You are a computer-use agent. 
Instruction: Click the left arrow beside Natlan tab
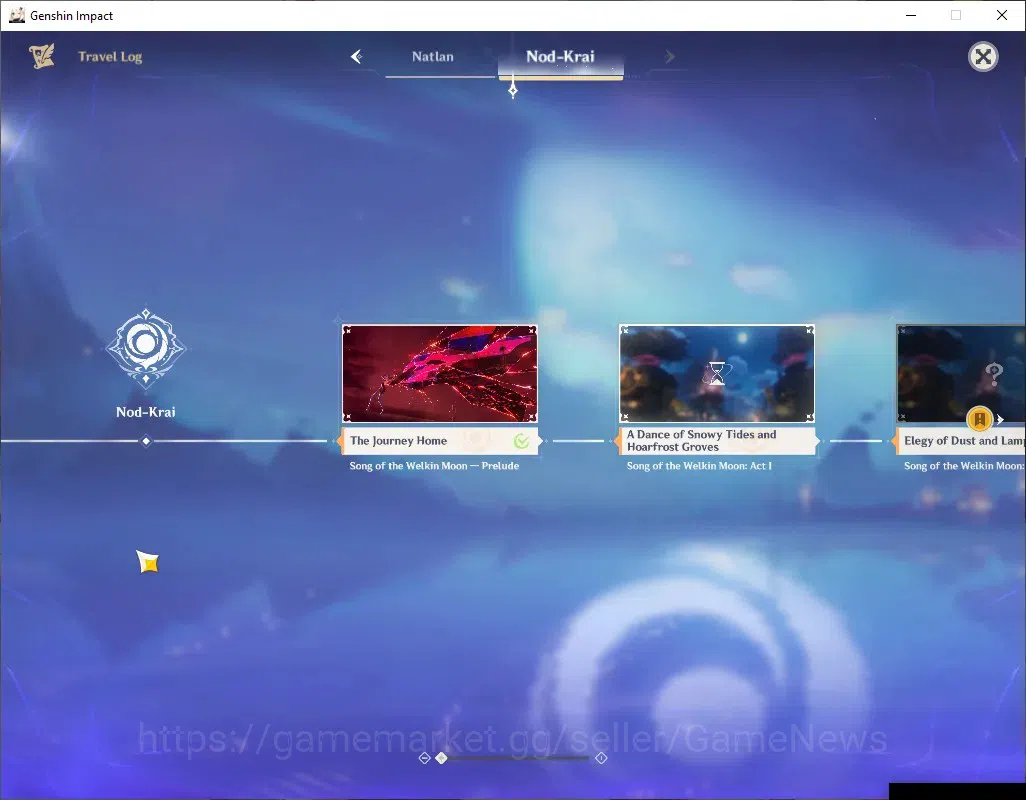click(x=357, y=57)
